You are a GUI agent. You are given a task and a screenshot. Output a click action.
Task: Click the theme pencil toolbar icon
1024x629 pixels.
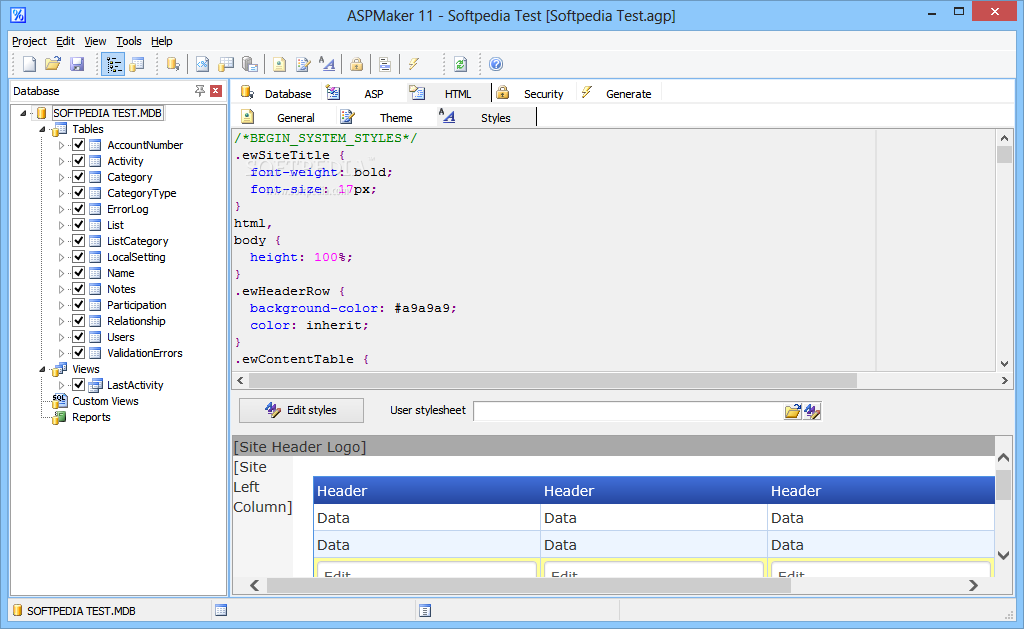click(303, 64)
